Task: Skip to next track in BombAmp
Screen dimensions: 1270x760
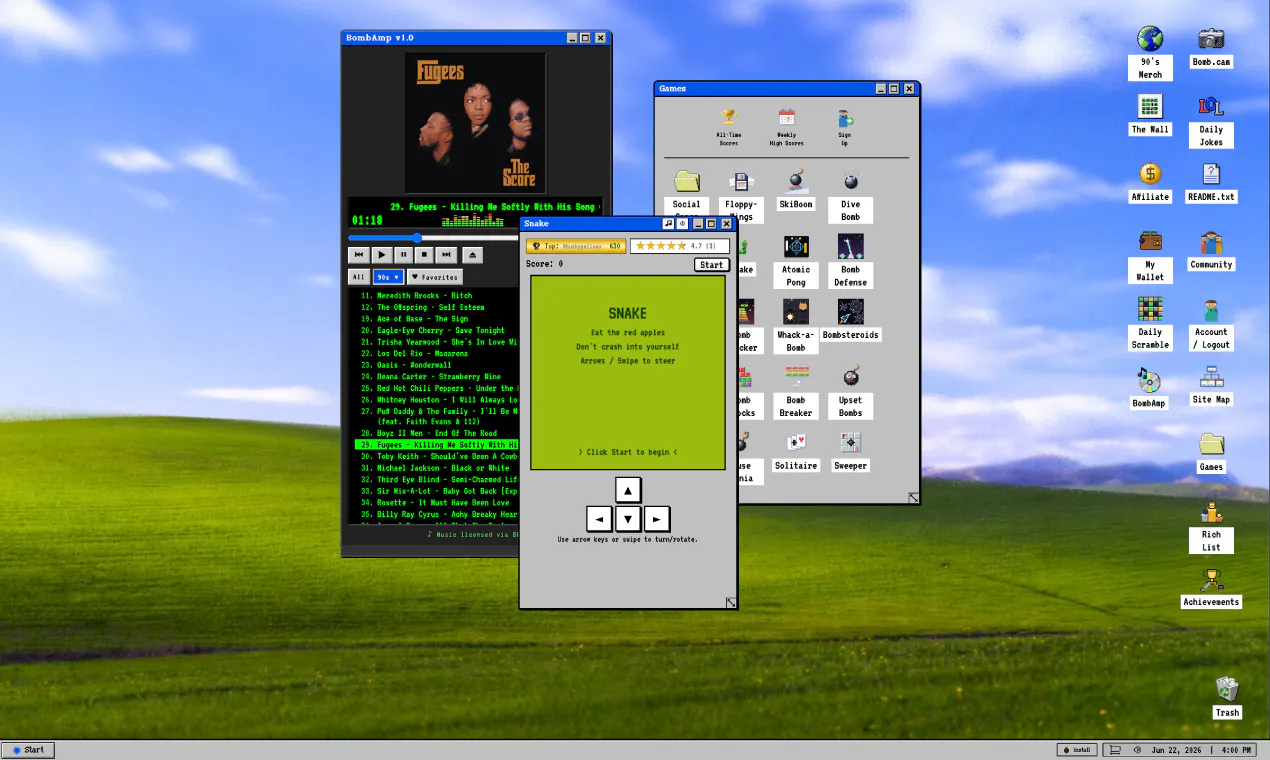Action: pyautogui.click(x=447, y=255)
